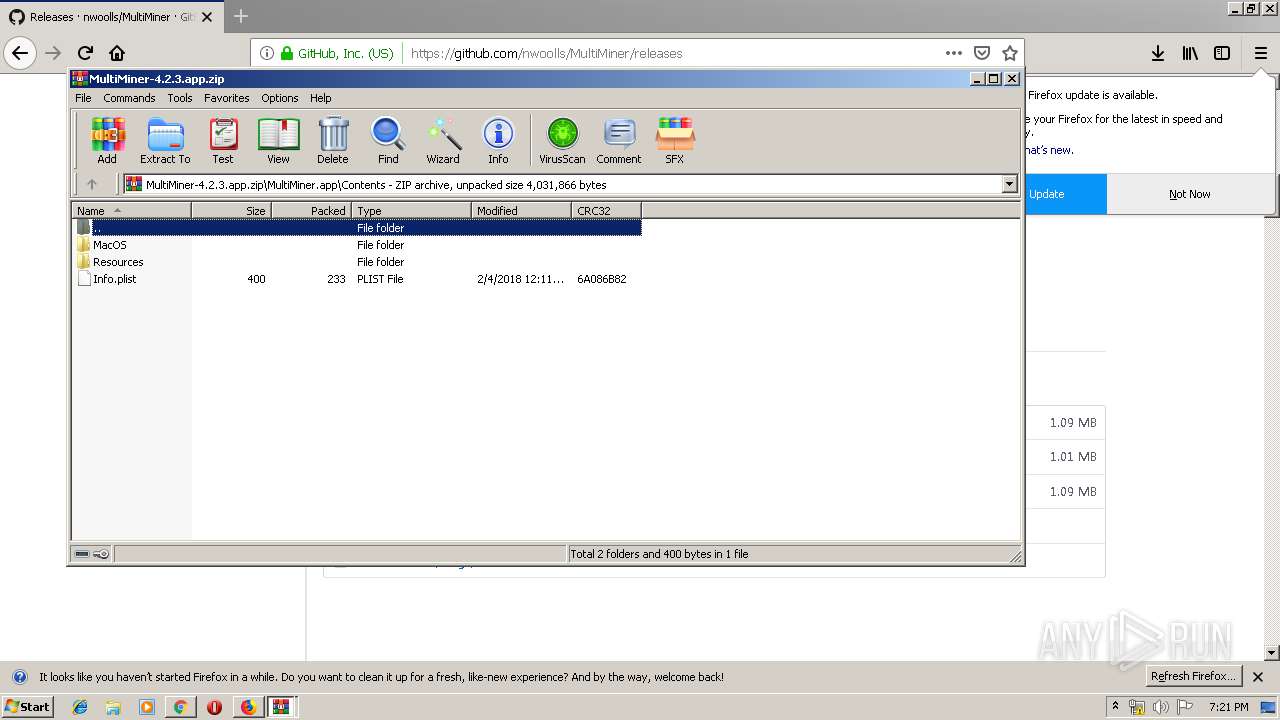Switch to Firefox in the taskbar

point(248,707)
